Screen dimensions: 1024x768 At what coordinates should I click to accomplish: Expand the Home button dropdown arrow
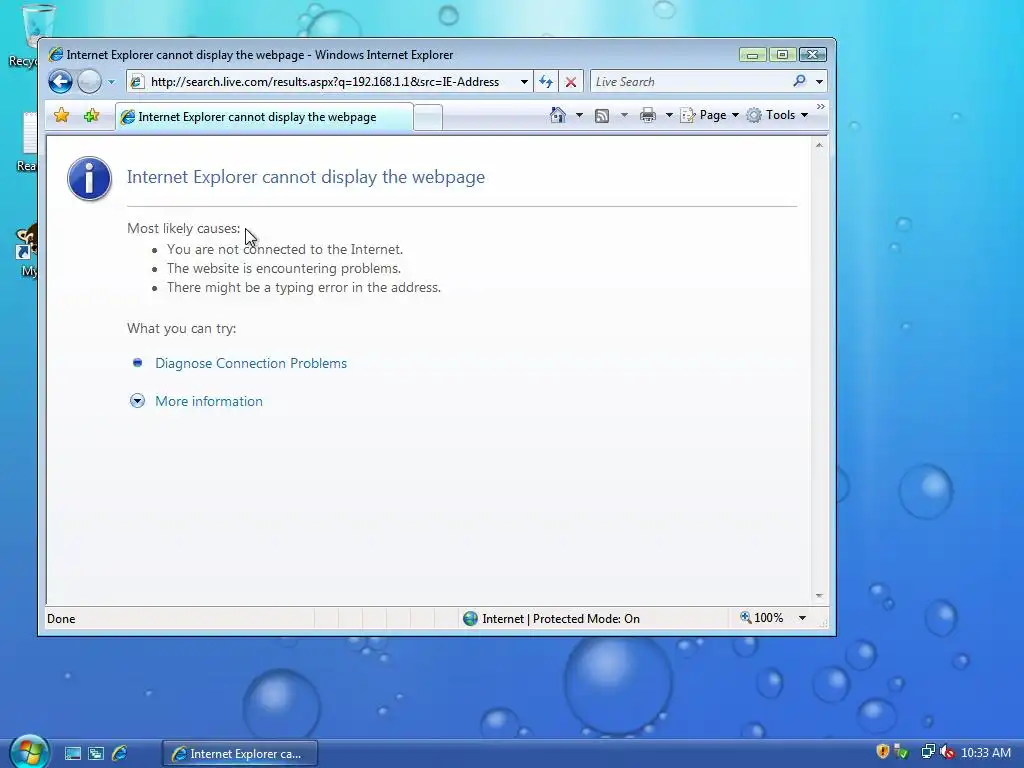point(579,115)
